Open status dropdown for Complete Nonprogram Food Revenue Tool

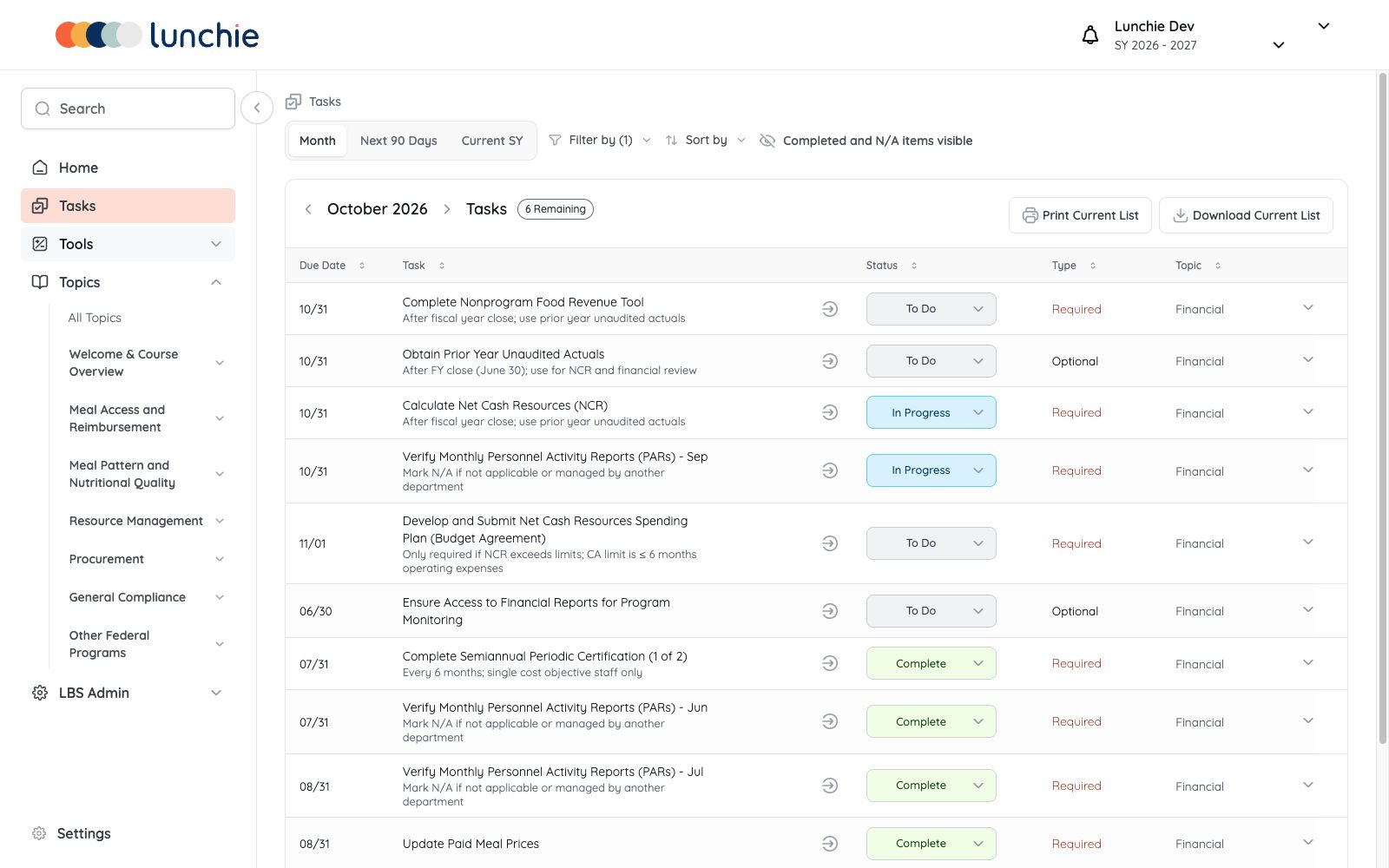click(x=931, y=309)
